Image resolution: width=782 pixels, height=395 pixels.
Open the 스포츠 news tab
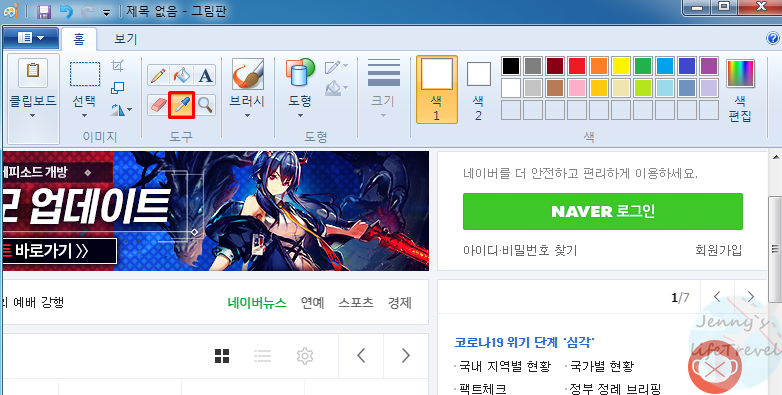(x=356, y=303)
